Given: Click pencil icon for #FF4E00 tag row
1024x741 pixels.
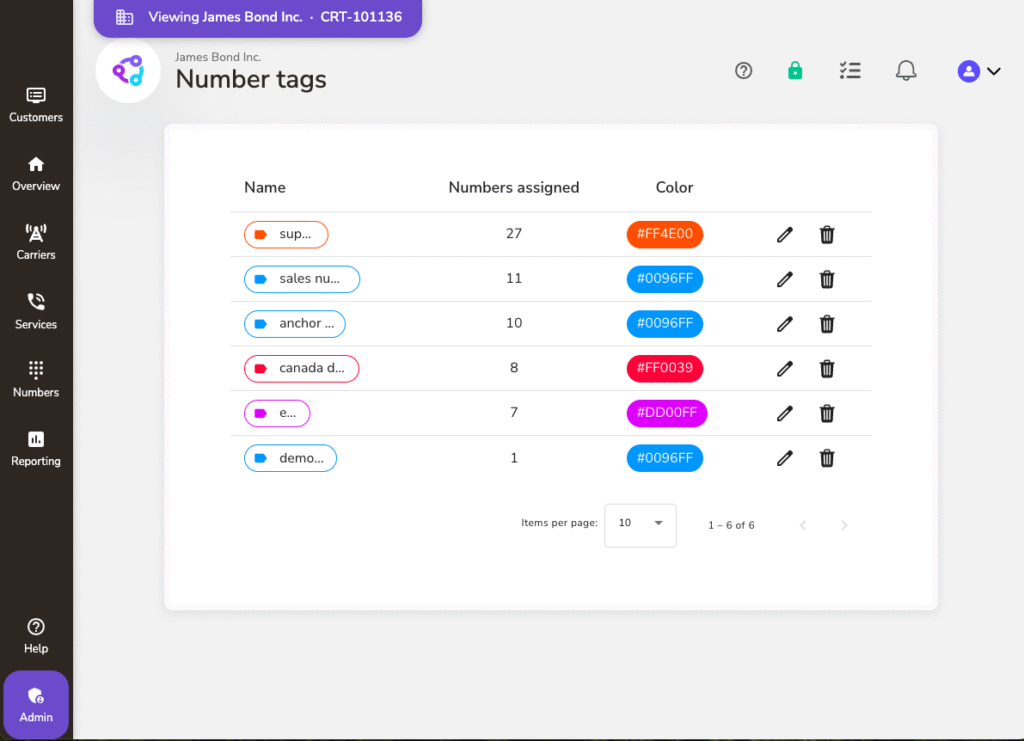Looking at the screenshot, I should tap(785, 235).
